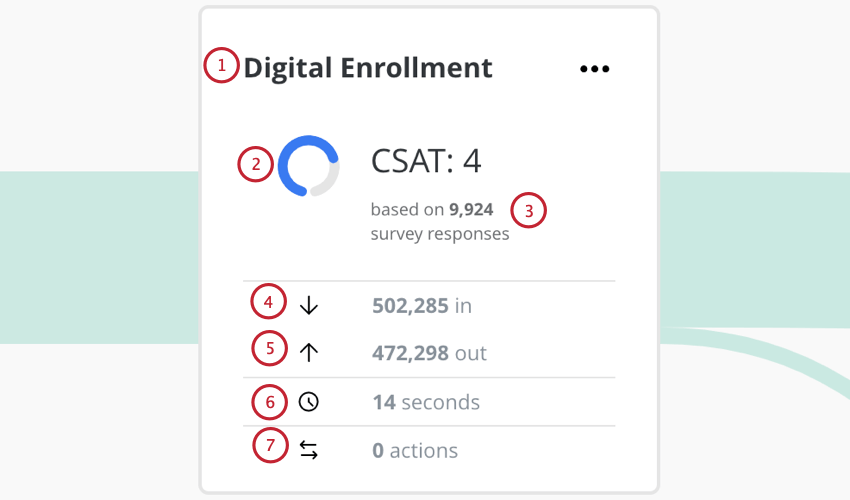Image resolution: width=850 pixels, height=500 pixels.
Task: Click the red annotation marker 7
Action: pyautogui.click(x=271, y=445)
